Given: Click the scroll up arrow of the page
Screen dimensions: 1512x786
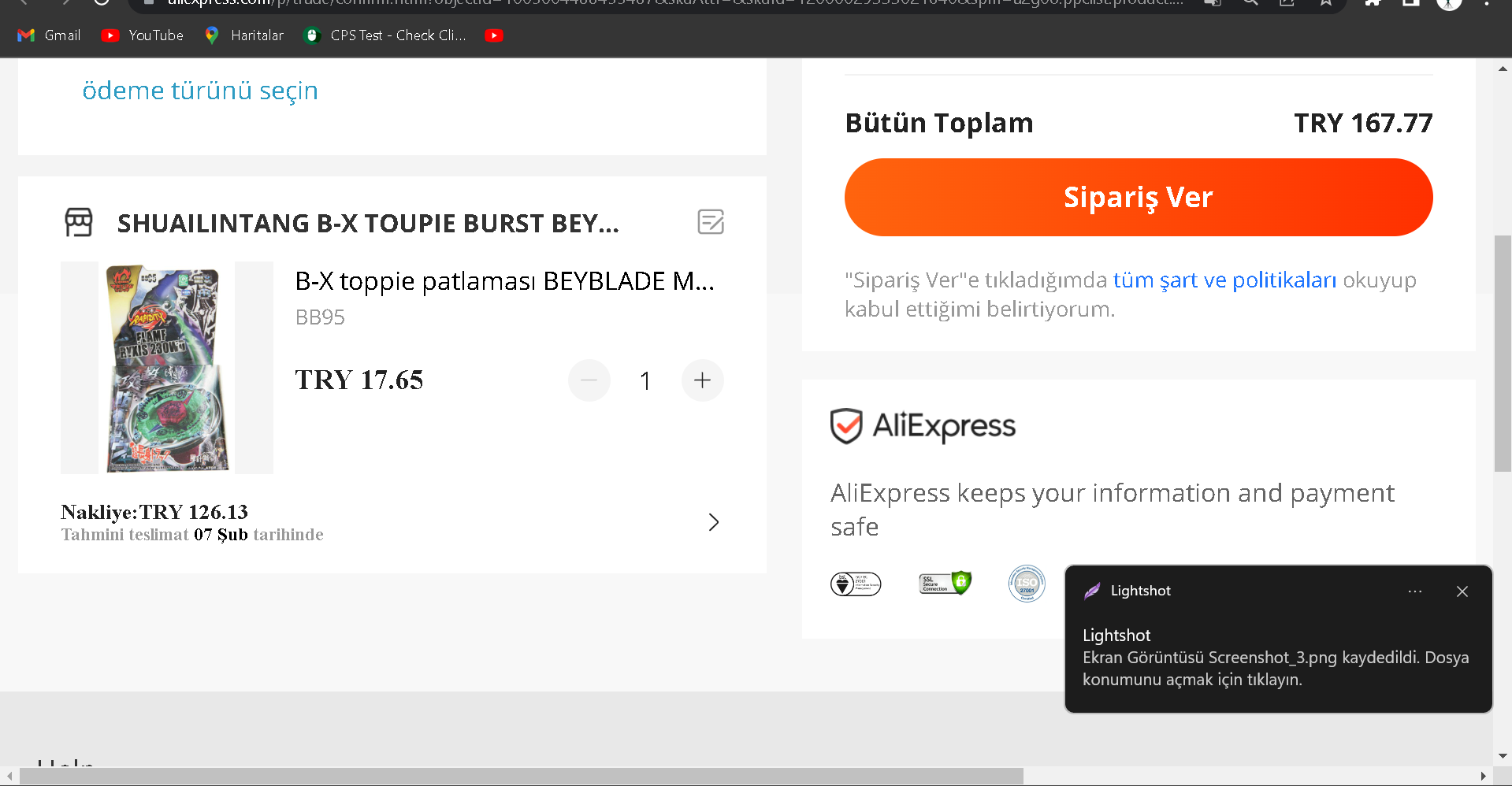Looking at the screenshot, I should 1503,69.
